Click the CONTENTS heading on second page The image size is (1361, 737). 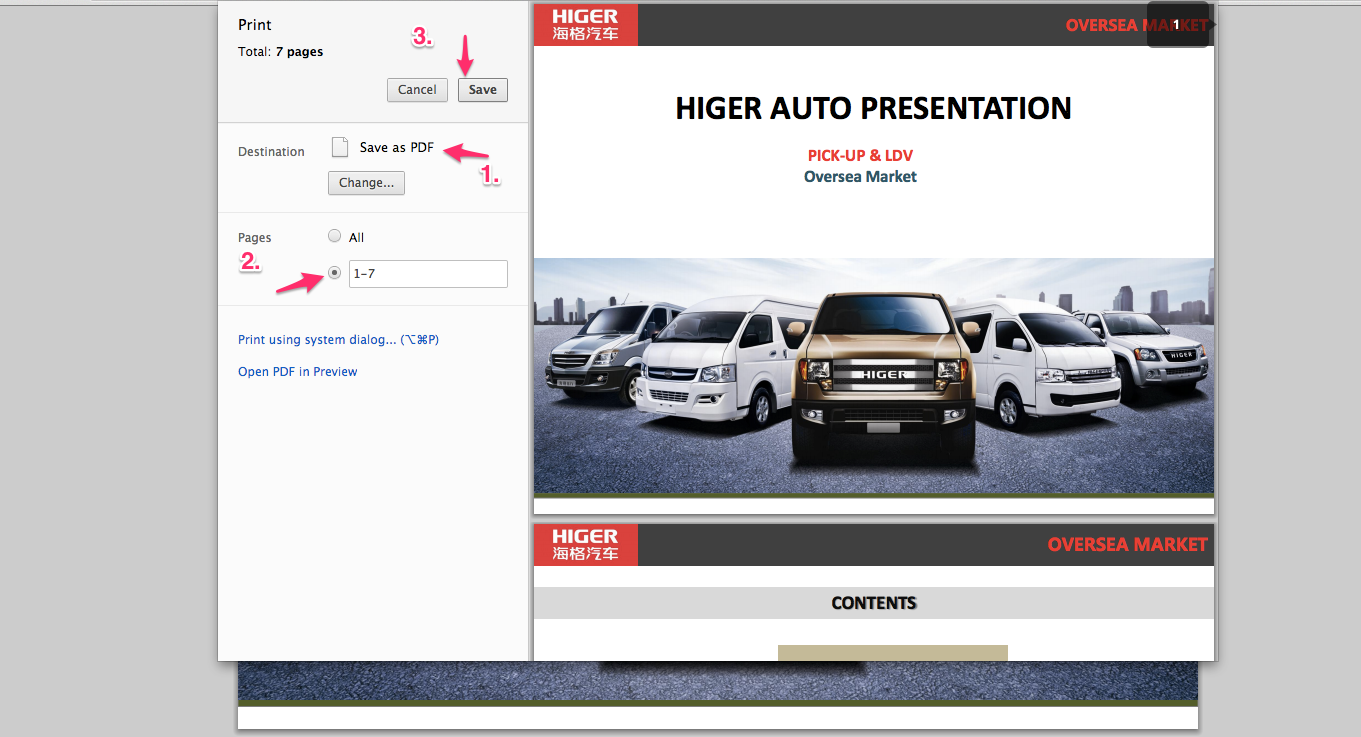pyautogui.click(x=874, y=603)
